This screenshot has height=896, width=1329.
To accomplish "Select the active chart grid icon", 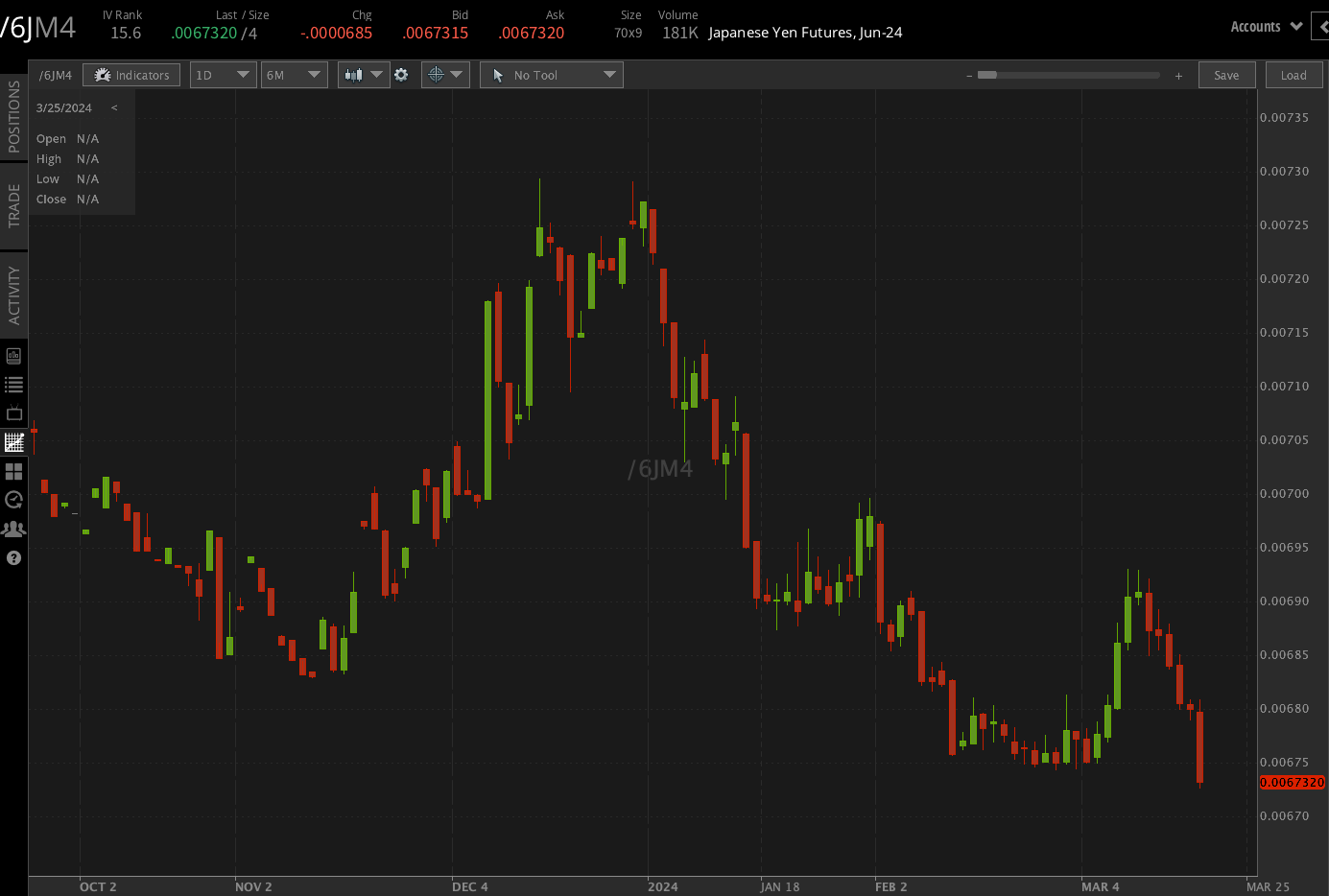I will pyautogui.click(x=13, y=442).
